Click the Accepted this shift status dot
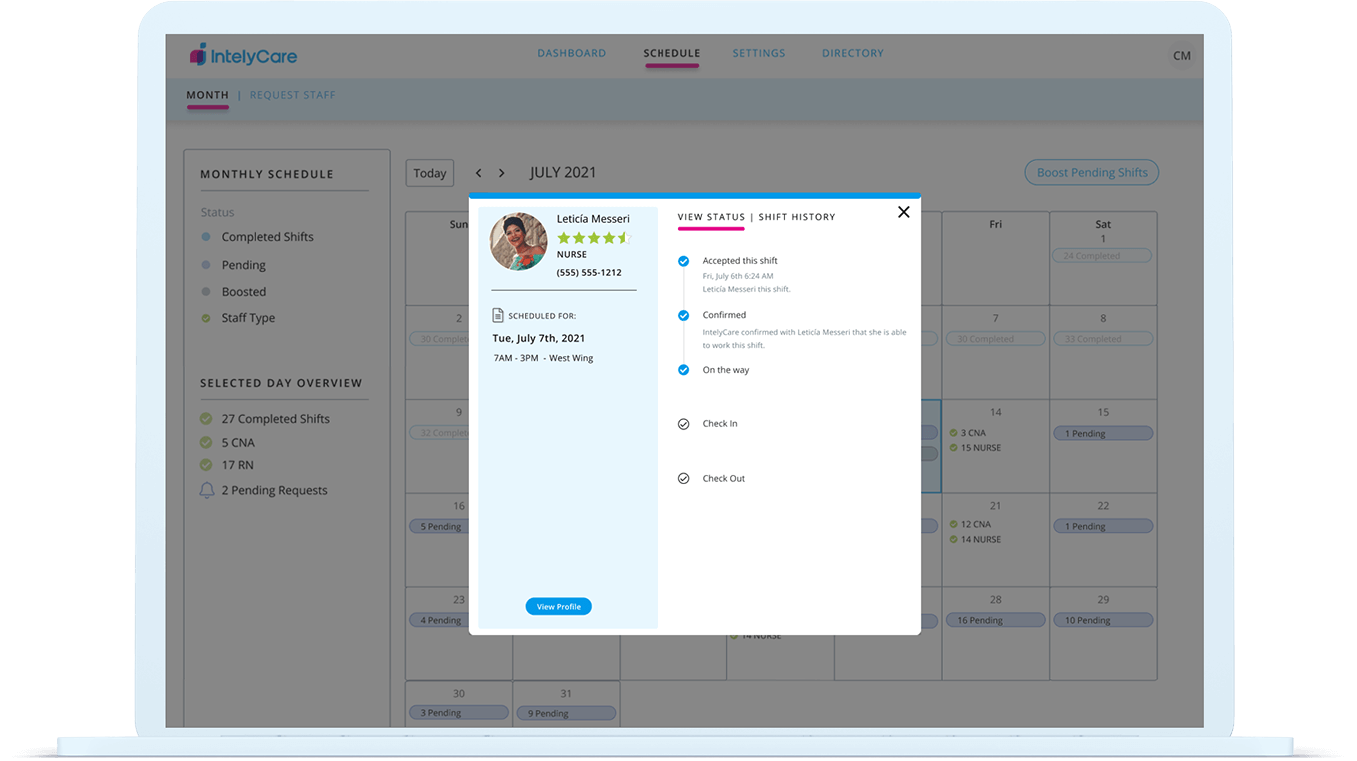This screenshot has height=761, width=1357. pos(684,261)
